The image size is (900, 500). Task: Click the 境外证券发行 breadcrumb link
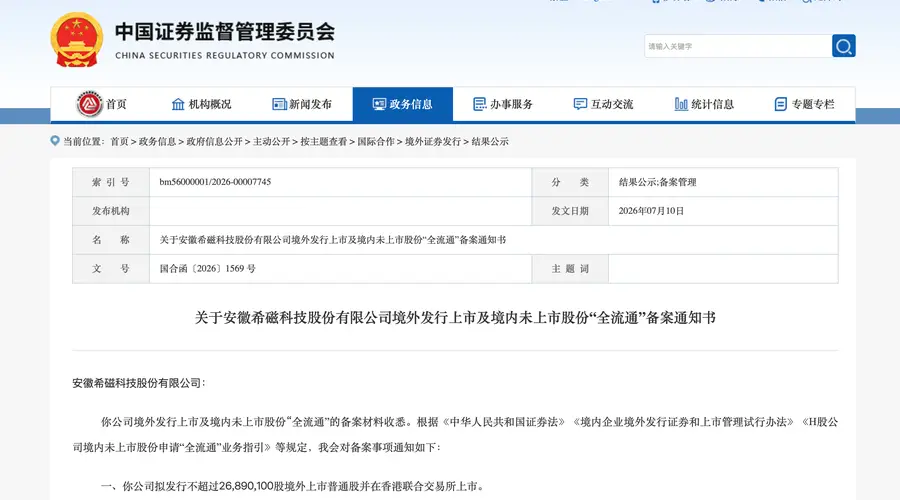coord(433,142)
